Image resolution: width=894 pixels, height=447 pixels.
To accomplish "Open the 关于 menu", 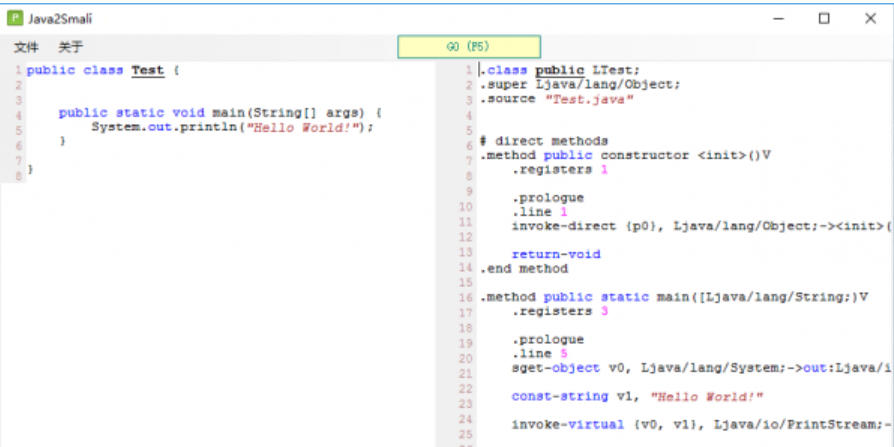I will 70,47.
